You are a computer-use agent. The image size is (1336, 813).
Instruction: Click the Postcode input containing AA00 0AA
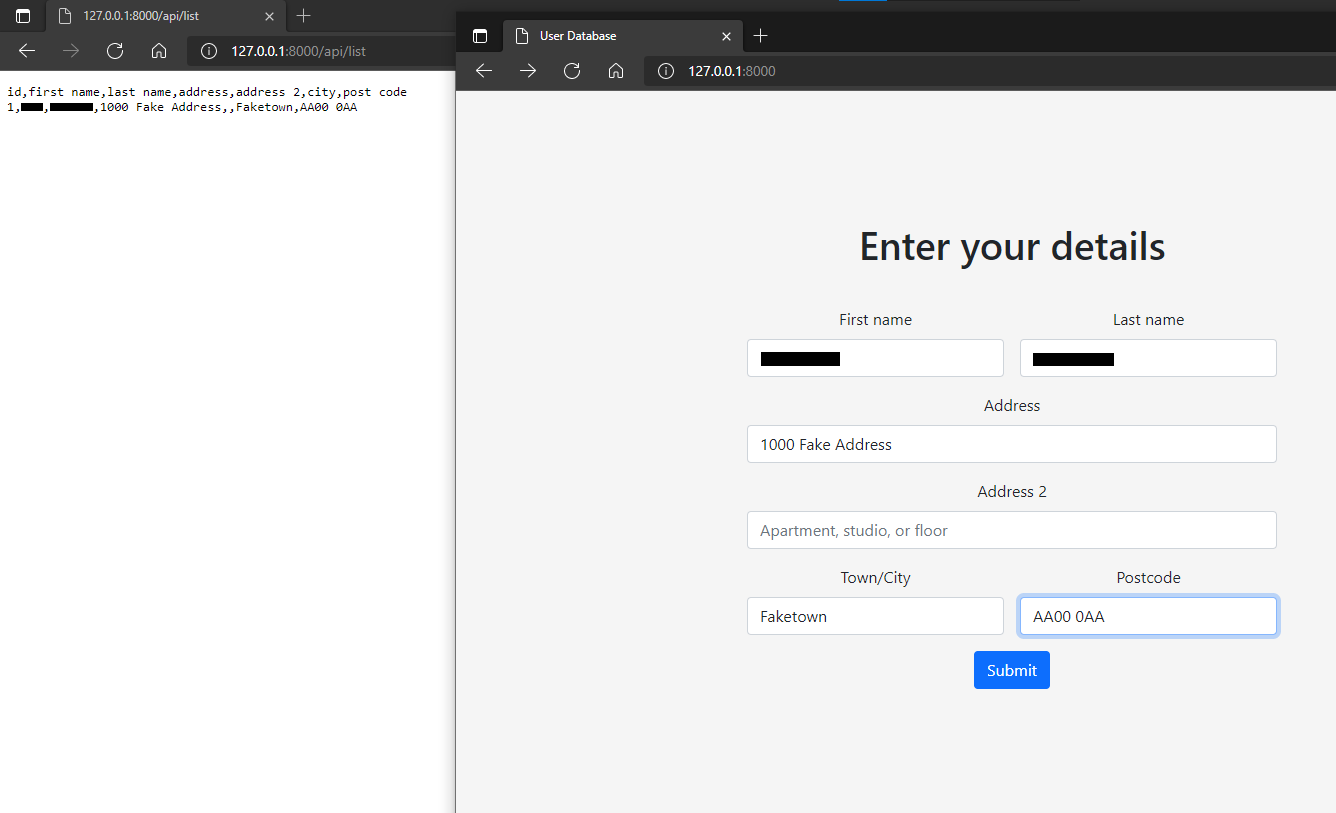point(1148,616)
